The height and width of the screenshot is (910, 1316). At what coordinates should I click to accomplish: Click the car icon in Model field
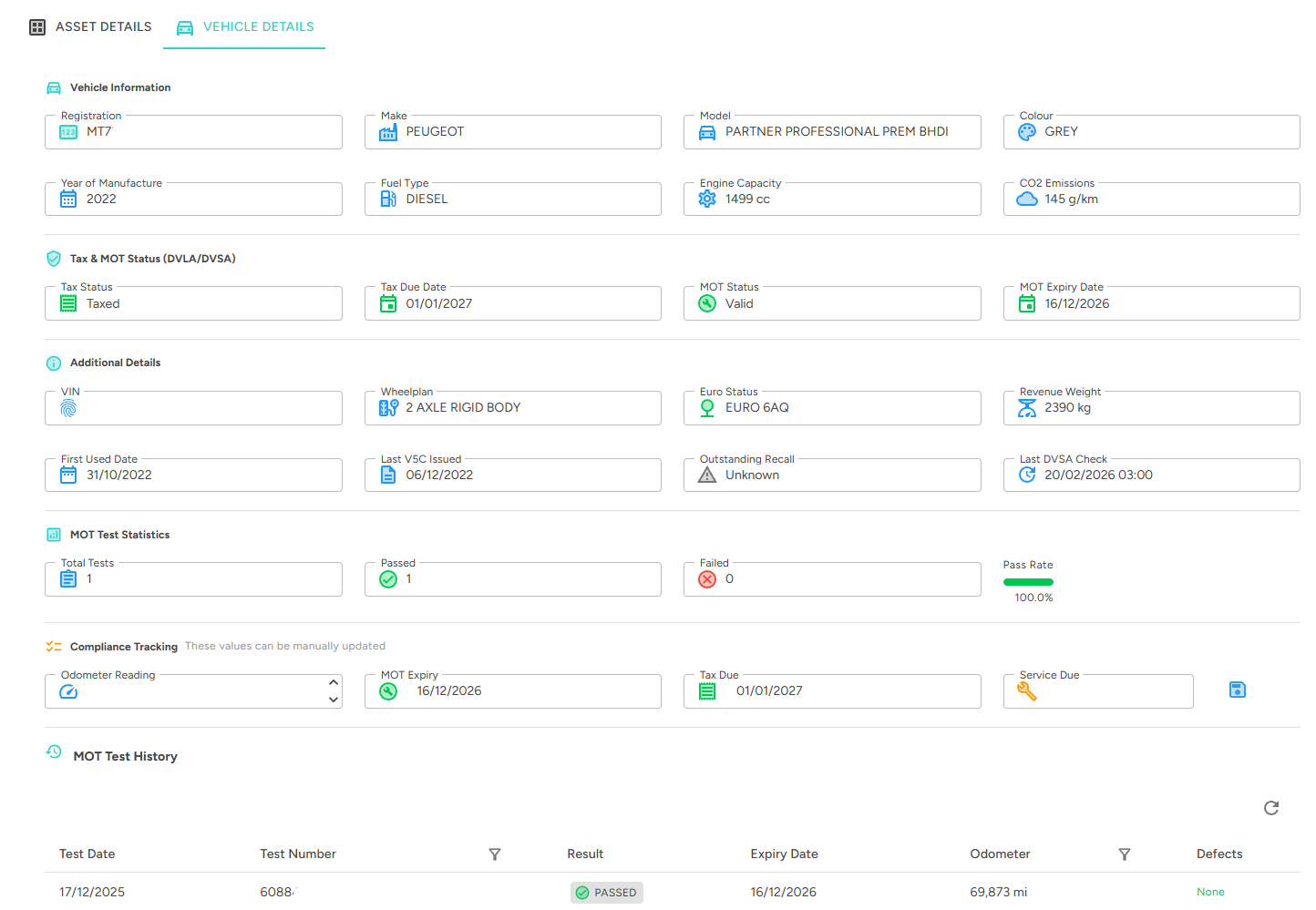707,132
